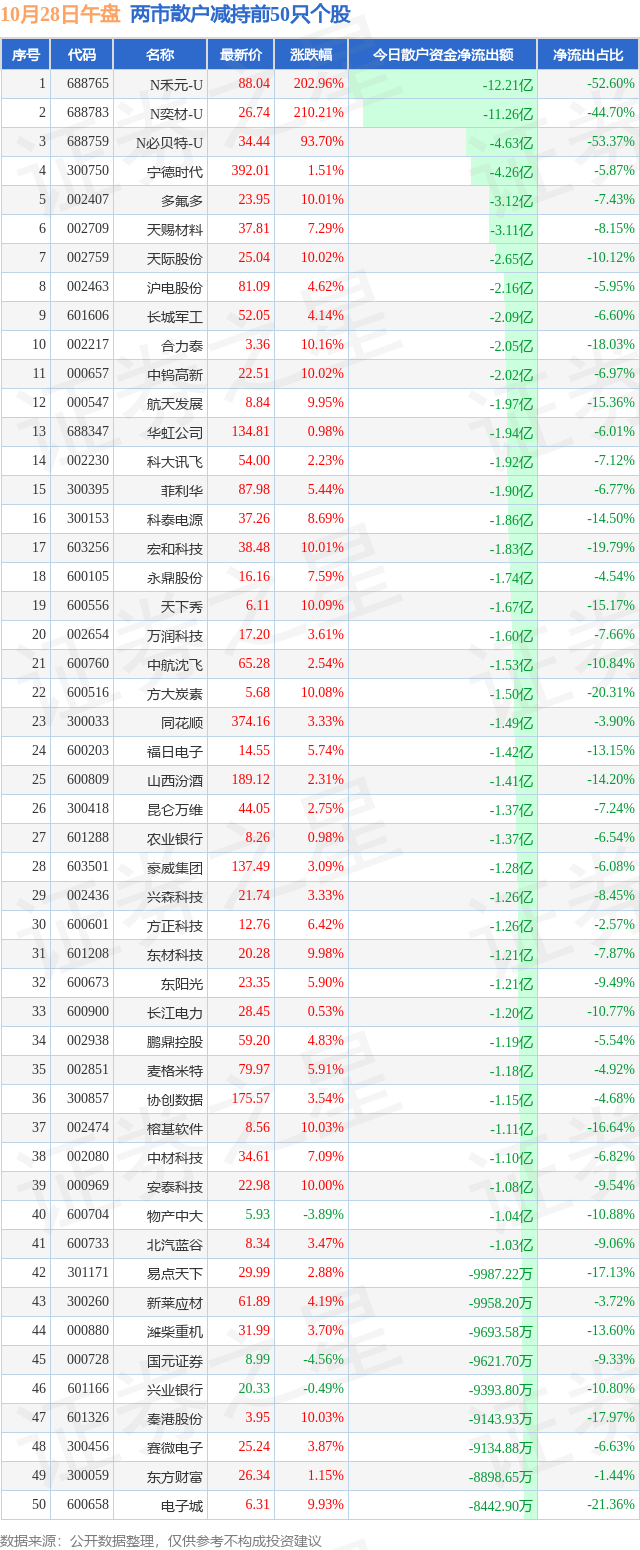Click the 名称 column header

point(160,55)
